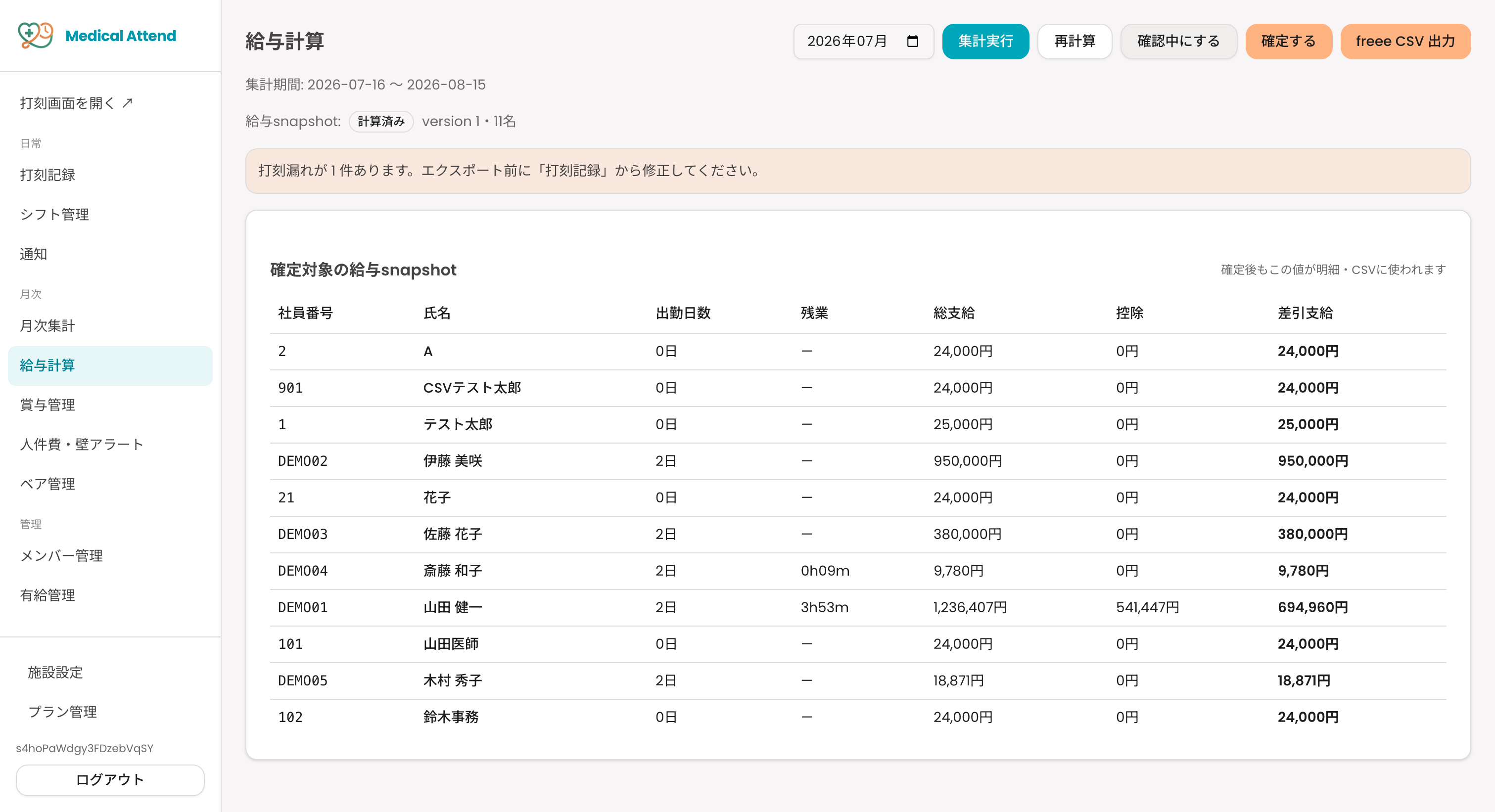This screenshot has width=1495, height=812.
Task: Click the Medical Attend brand text
Action: pyautogui.click(x=121, y=36)
